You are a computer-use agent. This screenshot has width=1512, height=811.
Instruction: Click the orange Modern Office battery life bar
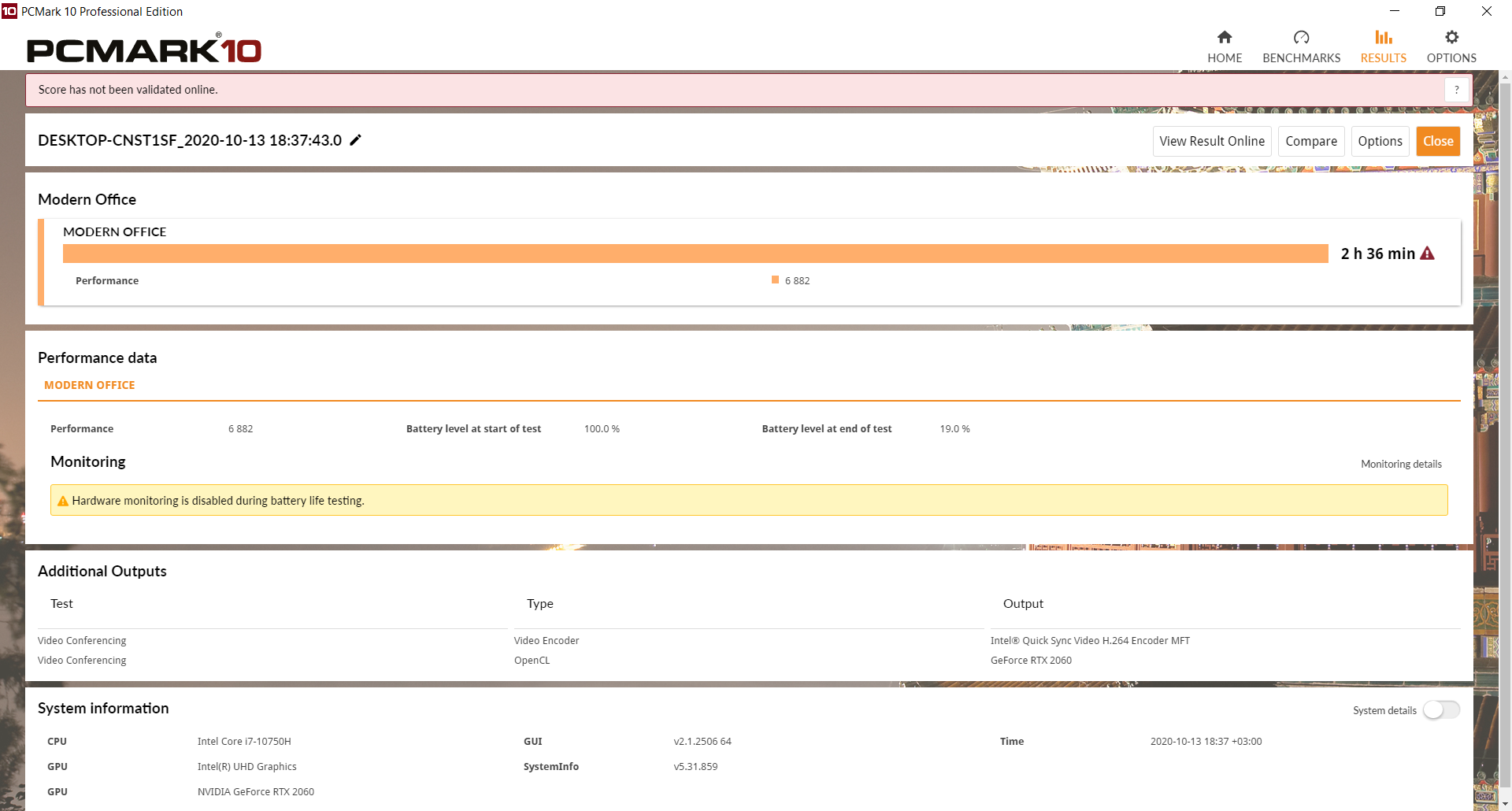[x=695, y=254]
